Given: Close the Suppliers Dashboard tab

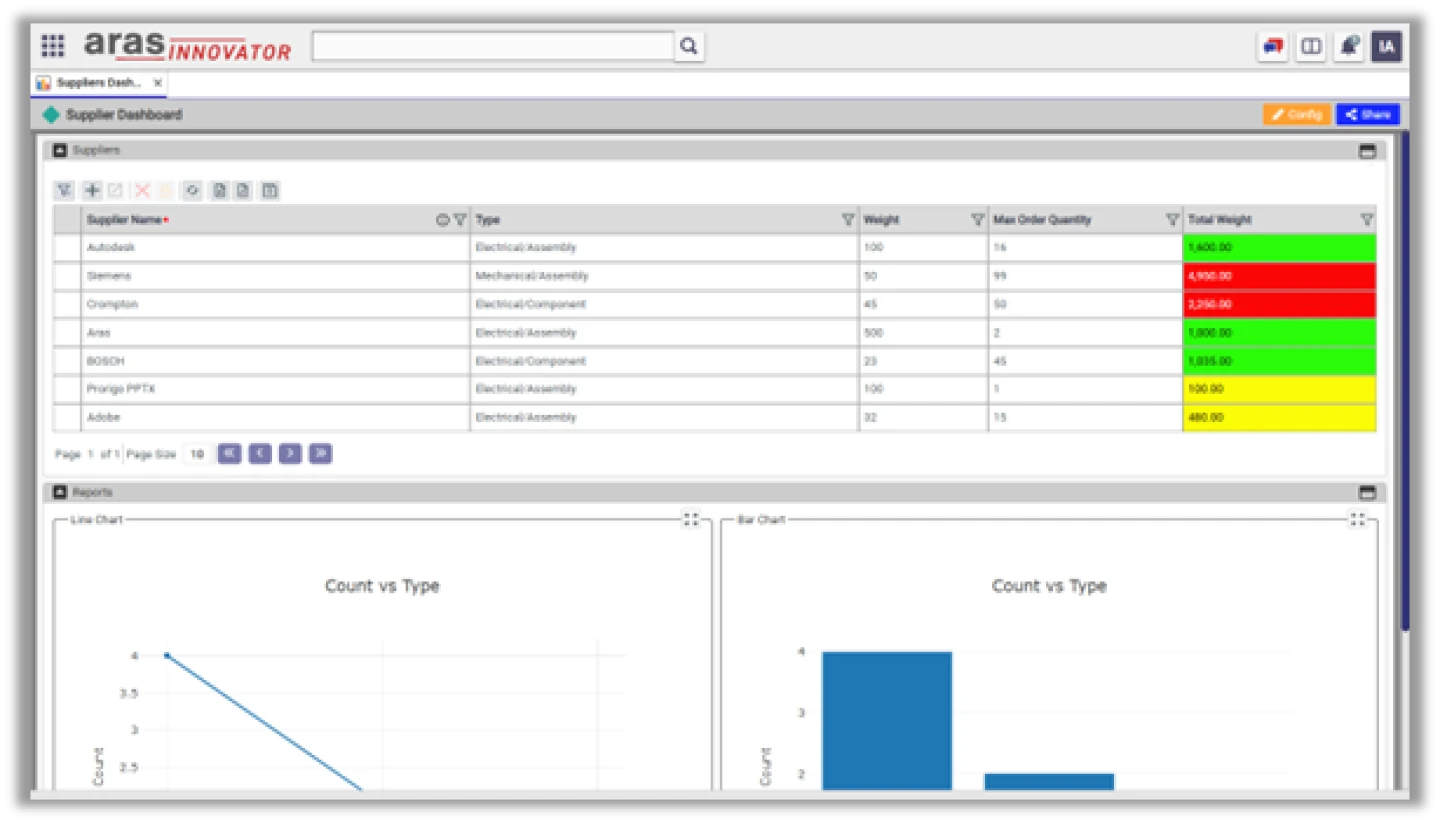Looking at the screenshot, I should [158, 83].
